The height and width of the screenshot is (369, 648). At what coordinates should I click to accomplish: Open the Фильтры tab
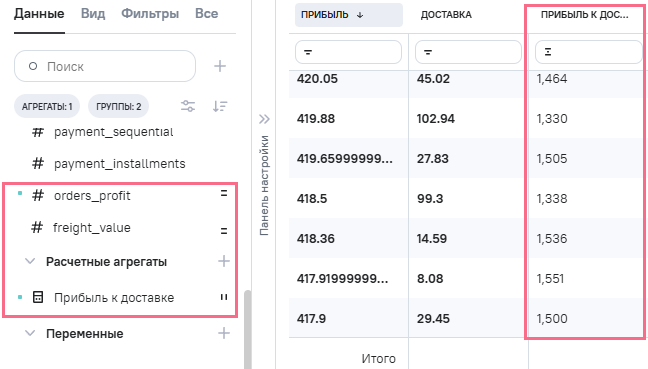coord(150,14)
